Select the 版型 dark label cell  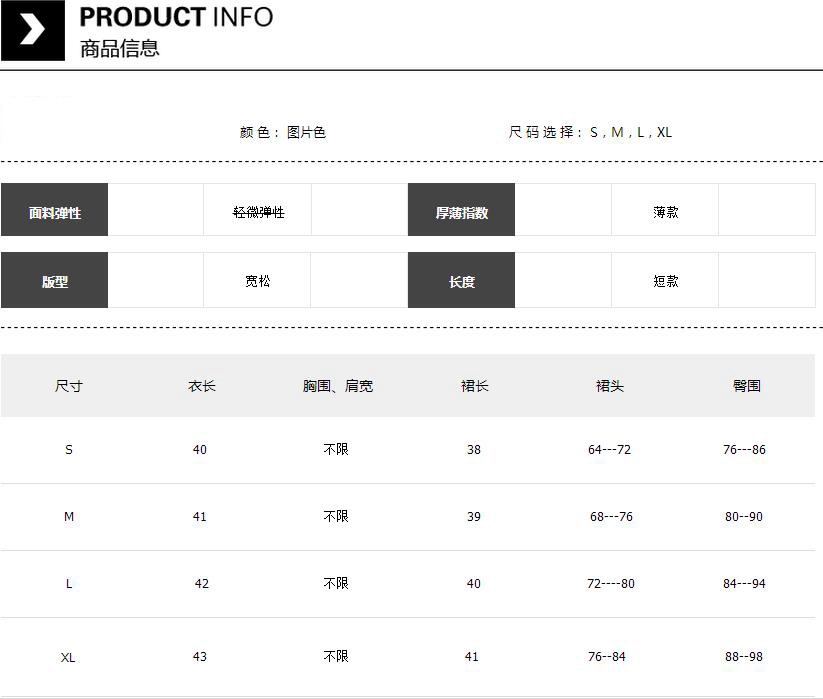click(55, 281)
